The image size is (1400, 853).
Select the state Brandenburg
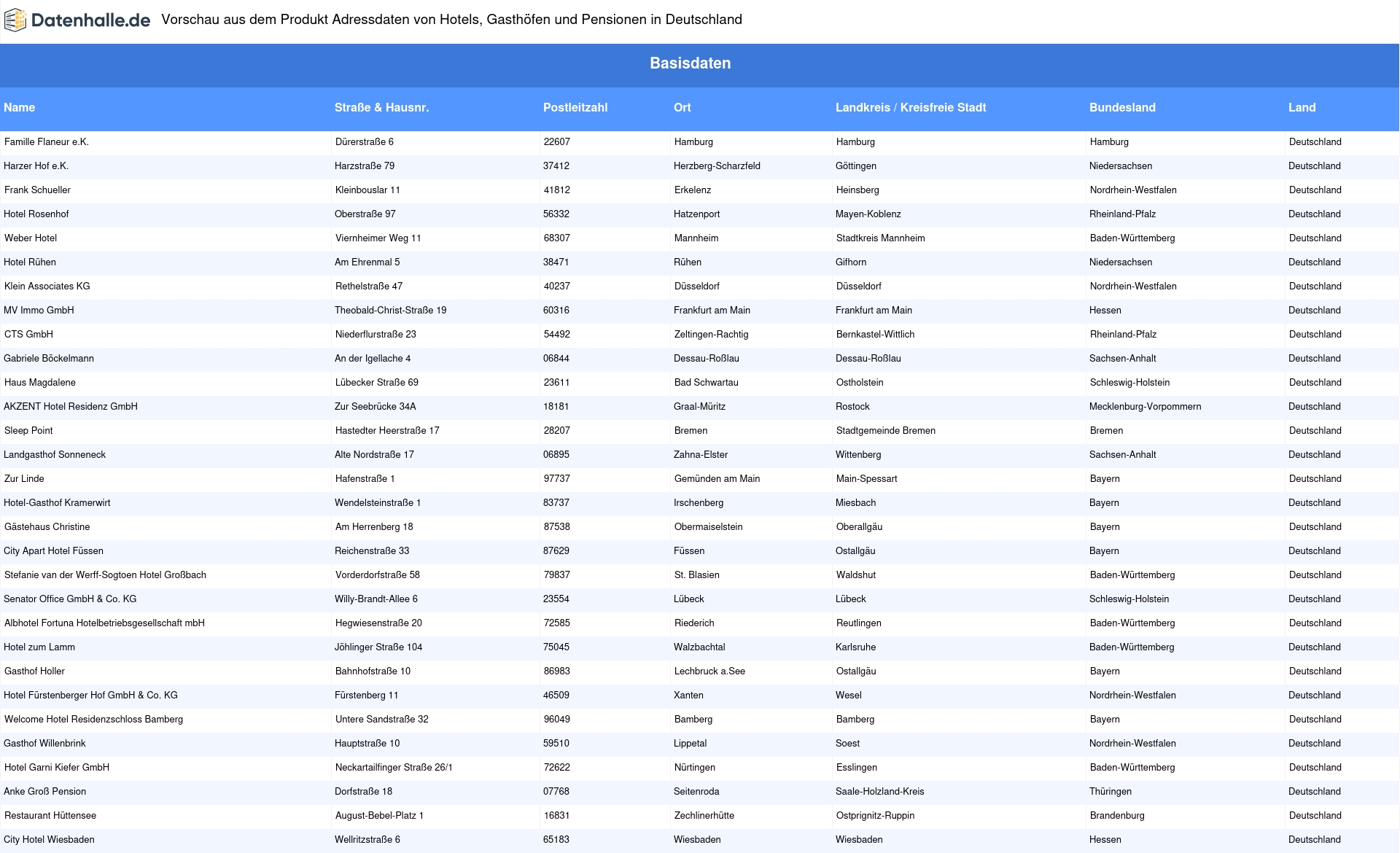click(x=1117, y=816)
